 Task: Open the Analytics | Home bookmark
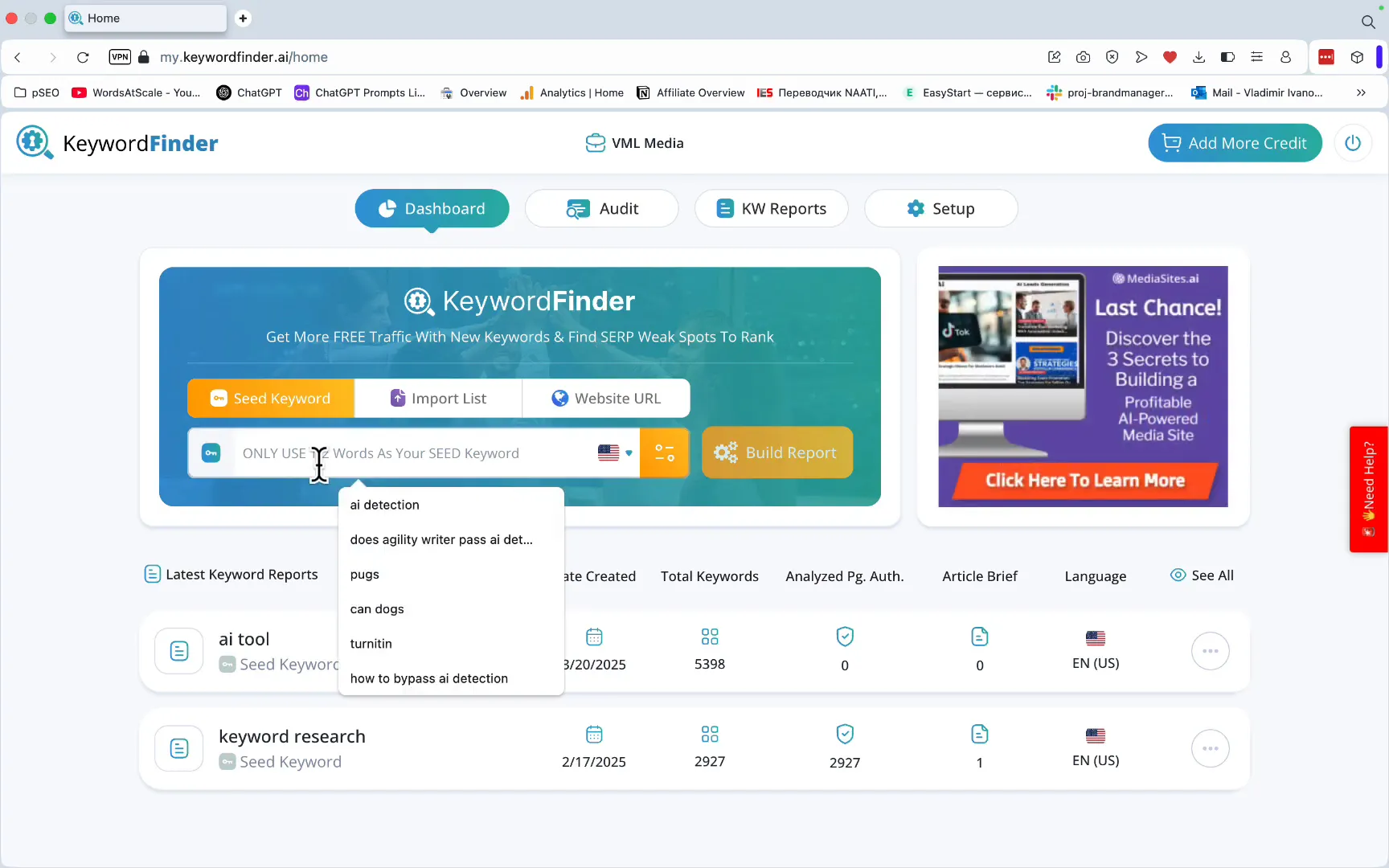coord(572,92)
